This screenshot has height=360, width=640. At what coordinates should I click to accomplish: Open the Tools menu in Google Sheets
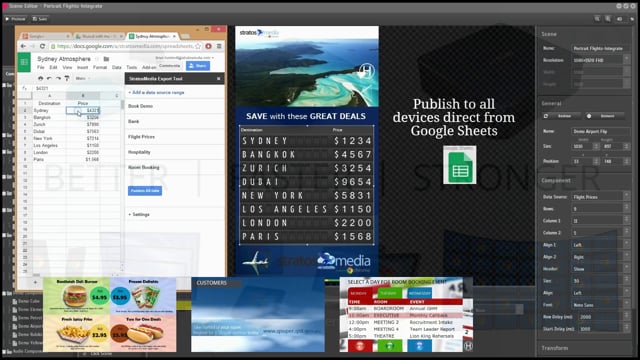coord(132,67)
